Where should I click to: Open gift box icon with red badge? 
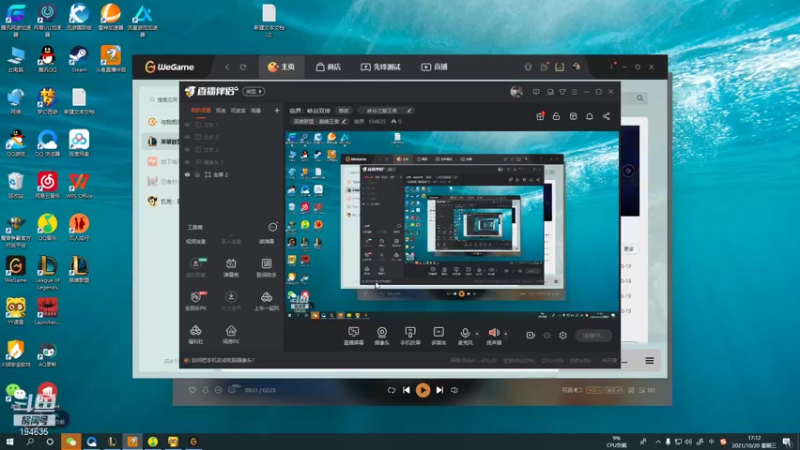tap(540, 116)
